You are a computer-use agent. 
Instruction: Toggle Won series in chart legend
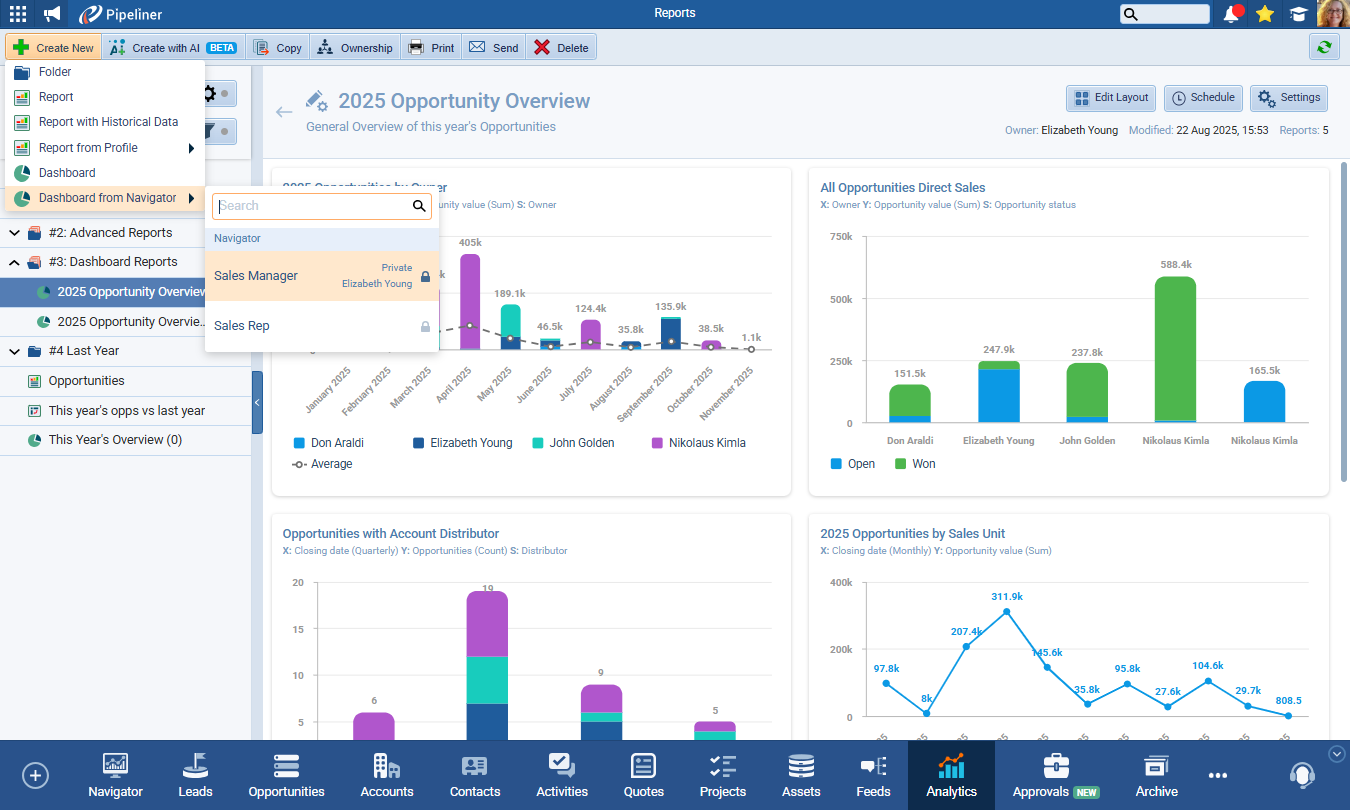(x=913, y=464)
